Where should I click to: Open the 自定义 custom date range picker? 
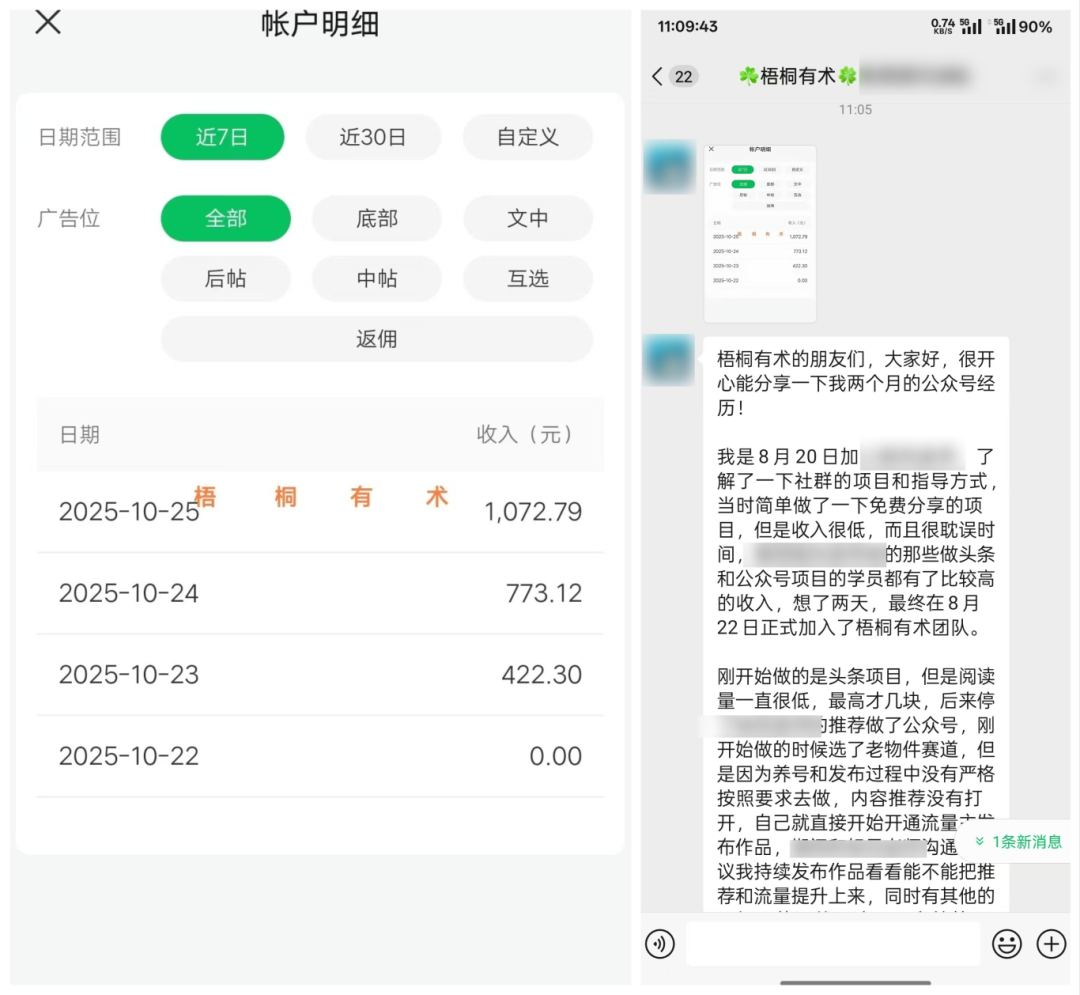pyautogui.click(x=527, y=137)
